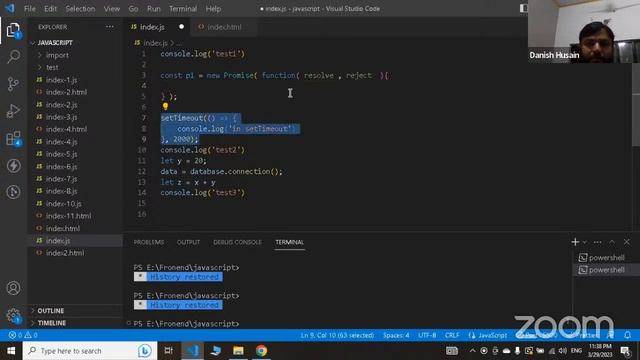Screen dimensions: 640x360
Task: Open Explorer's more actions ellipsis
Action: 110,27
